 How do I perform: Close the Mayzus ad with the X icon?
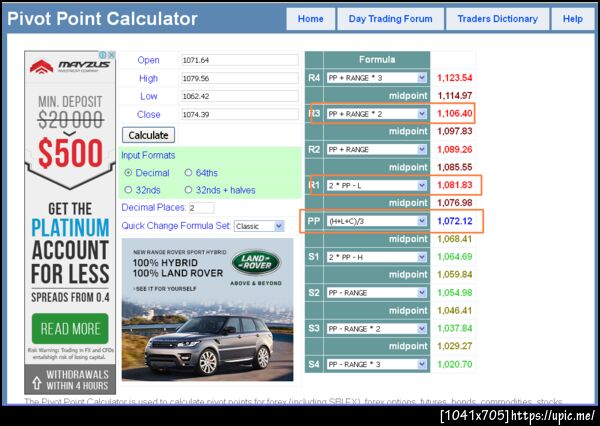pos(111,55)
